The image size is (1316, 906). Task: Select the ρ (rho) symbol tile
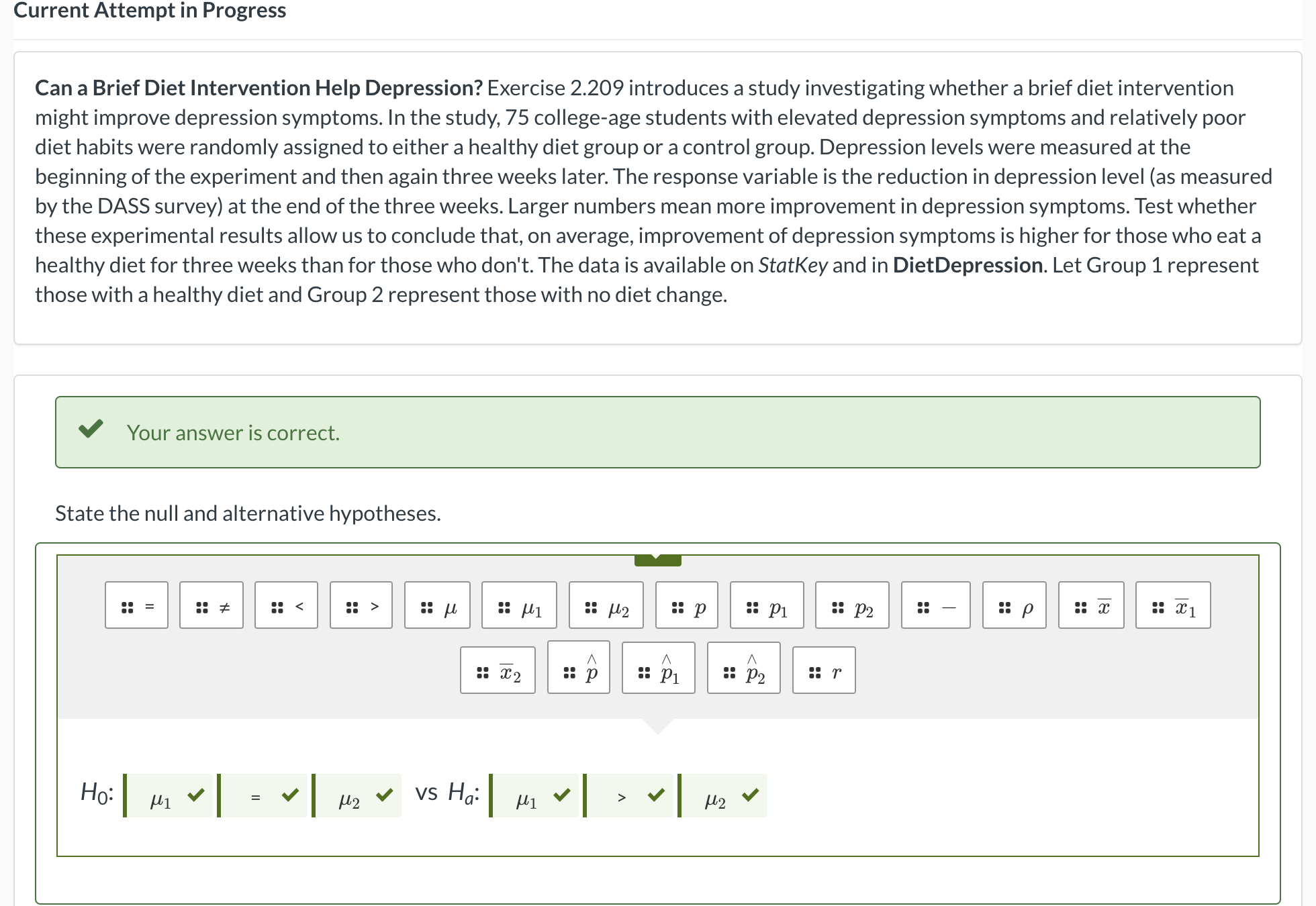tap(1015, 605)
